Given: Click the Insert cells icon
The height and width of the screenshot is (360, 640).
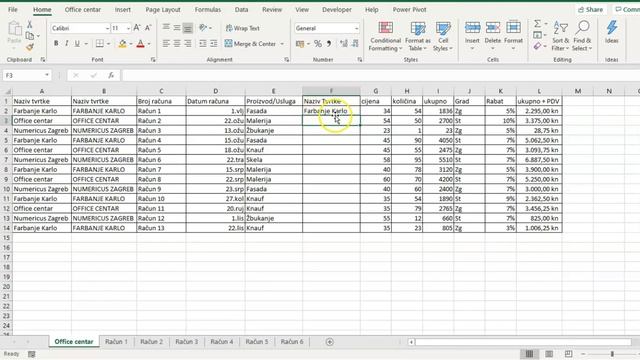Looking at the screenshot, I should click(472, 28).
